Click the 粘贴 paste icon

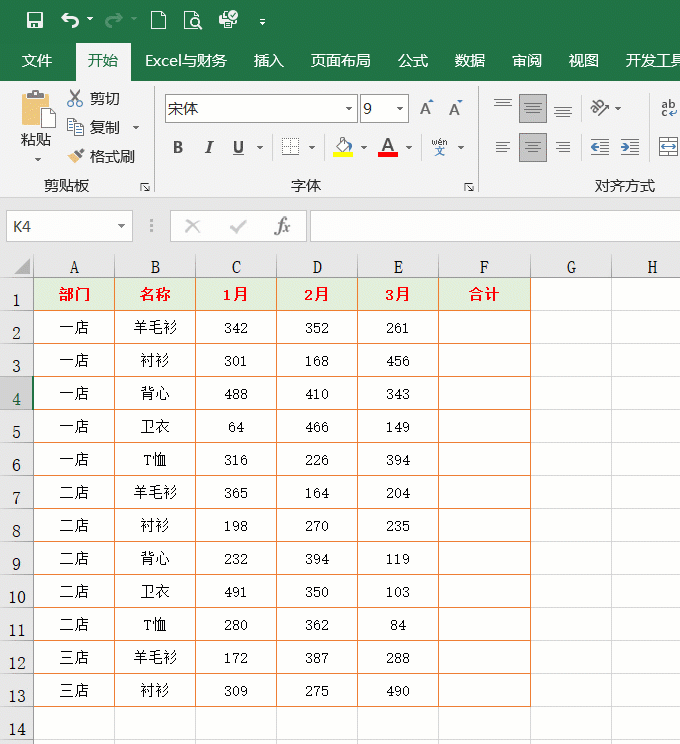point(38,109)
